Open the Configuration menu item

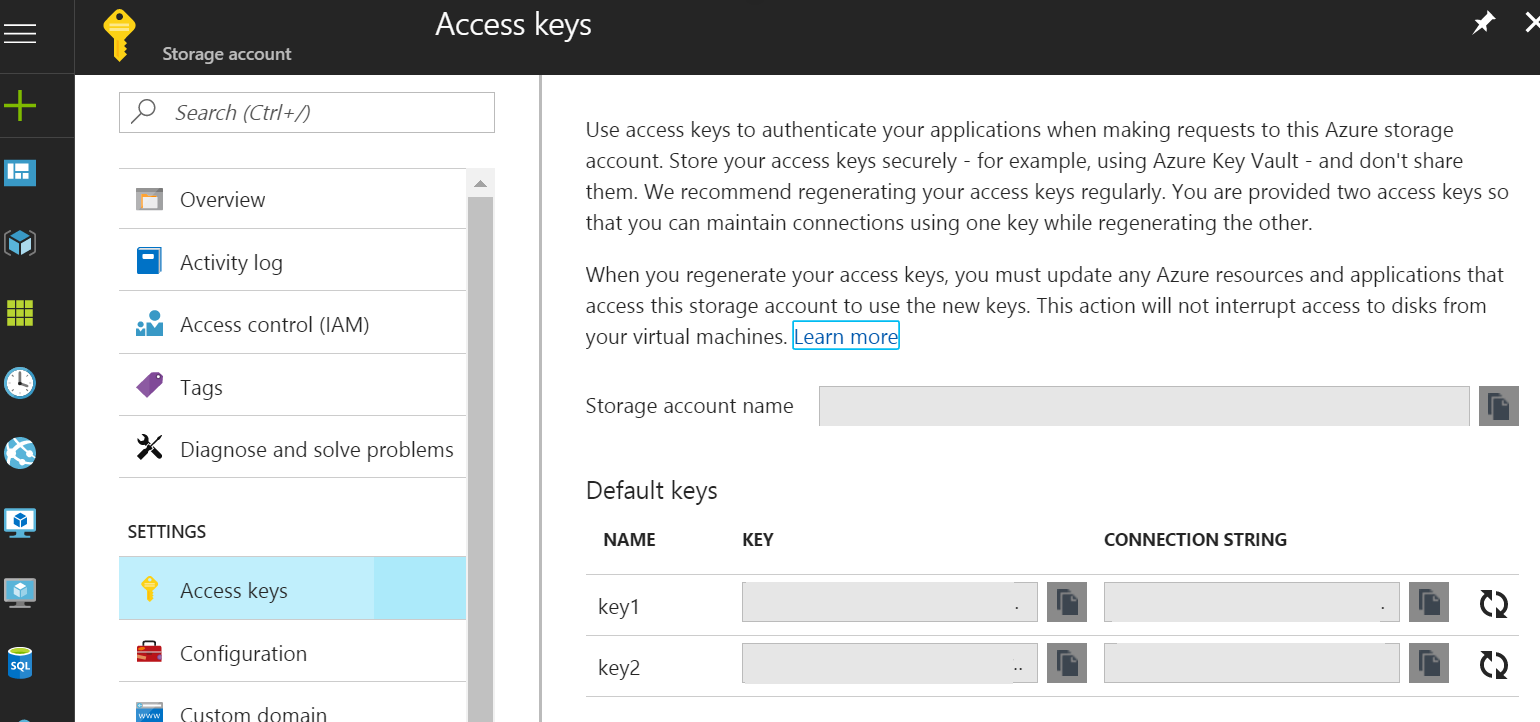pyautogui.click(x=292, y=653)
